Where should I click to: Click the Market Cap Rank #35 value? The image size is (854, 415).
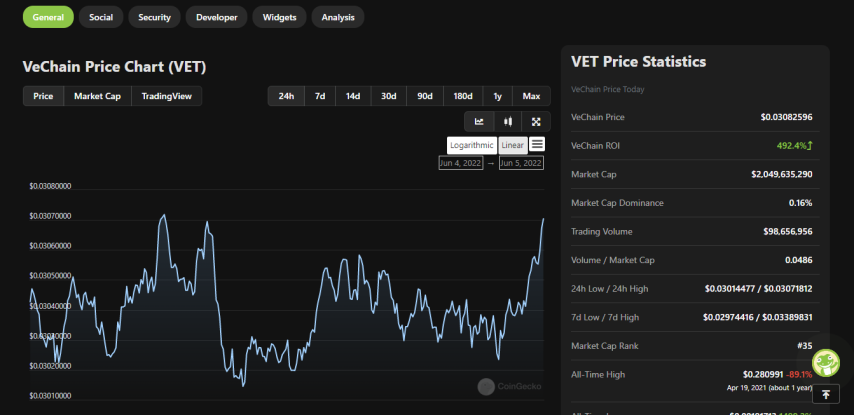[x=804, y=346]
